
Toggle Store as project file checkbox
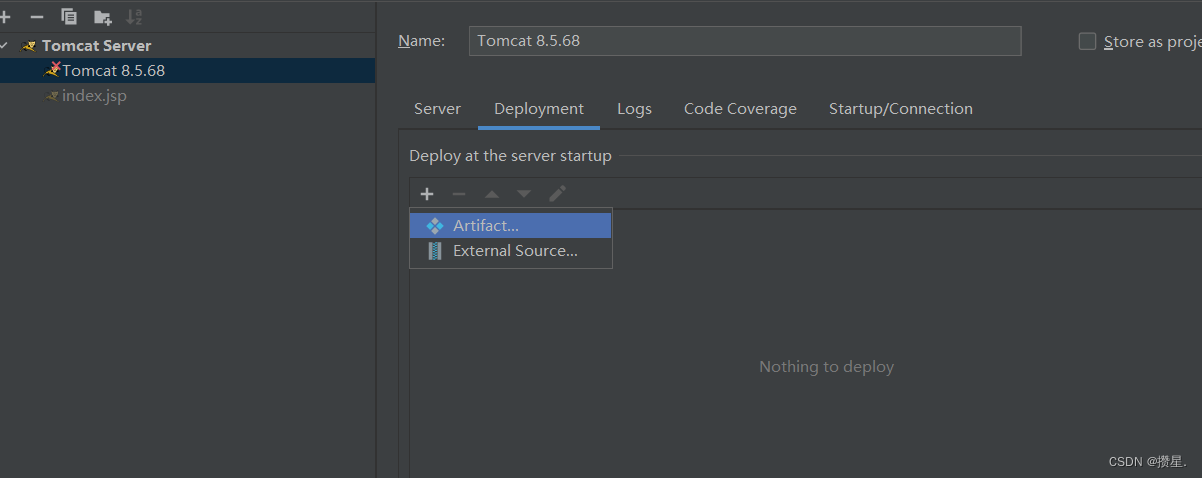(x=1087, y=42)
